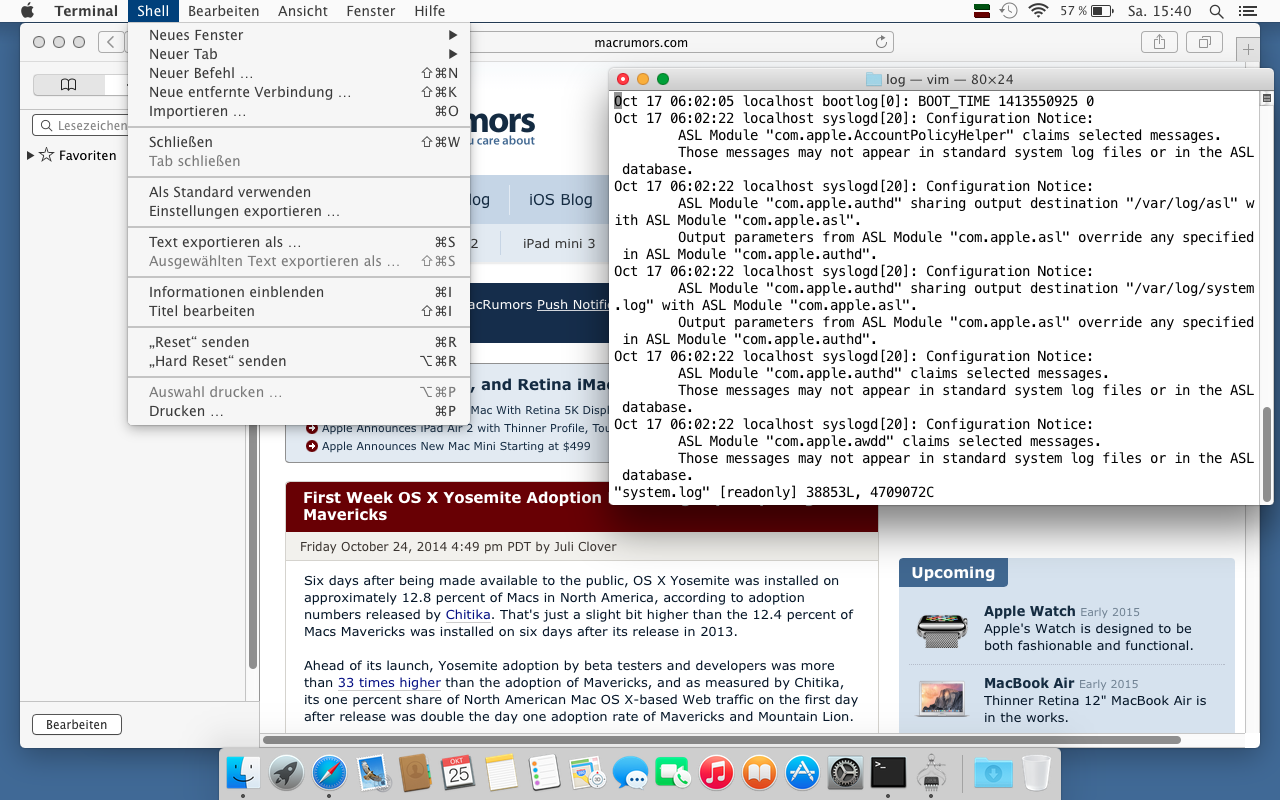The height and width of the screenshot is (800, 1280).
Task: Open the yellow Notes icon in Dock
Action: click(x=501, y=772)
